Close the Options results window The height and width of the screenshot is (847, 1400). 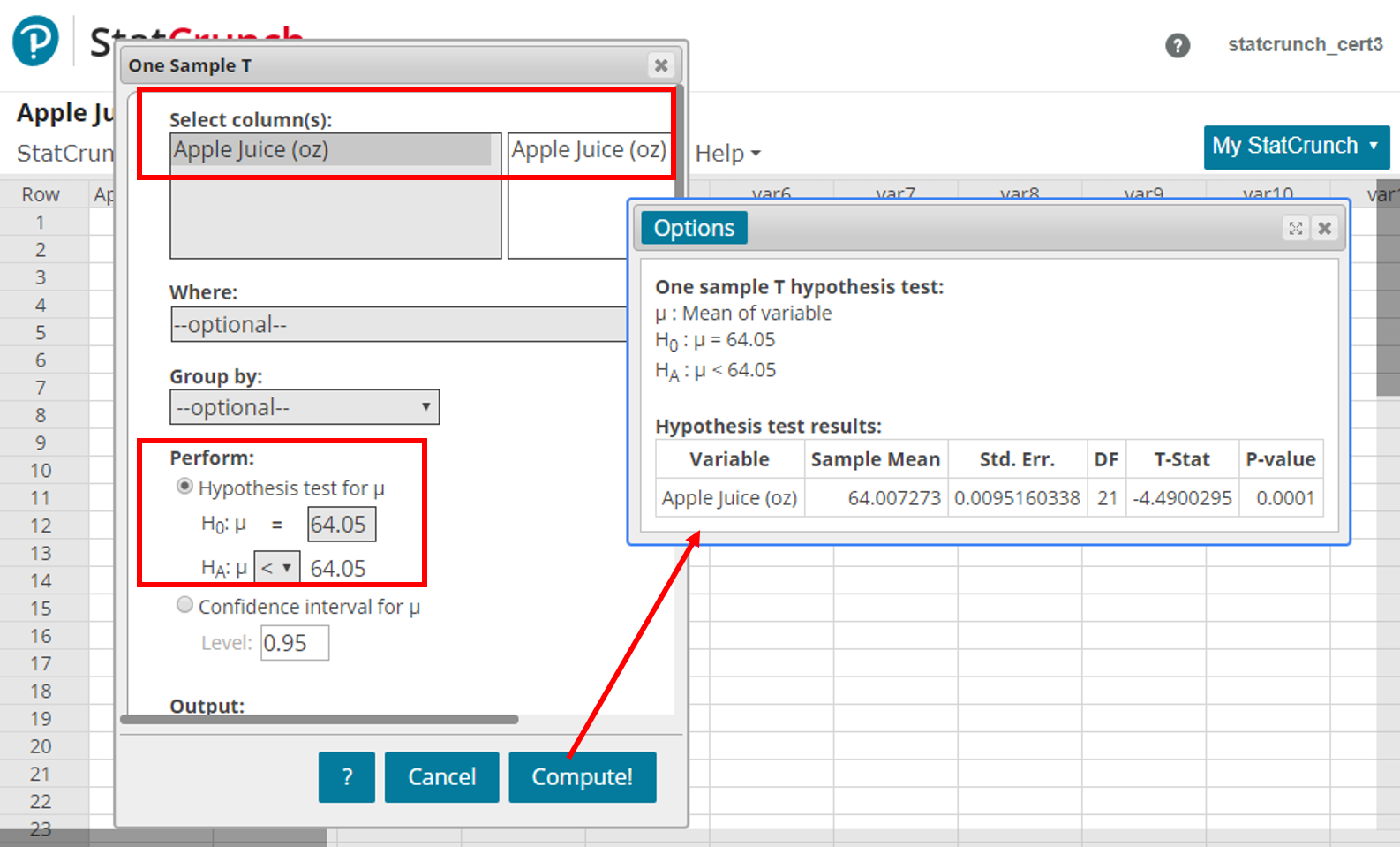click(x=1324, y=229)
